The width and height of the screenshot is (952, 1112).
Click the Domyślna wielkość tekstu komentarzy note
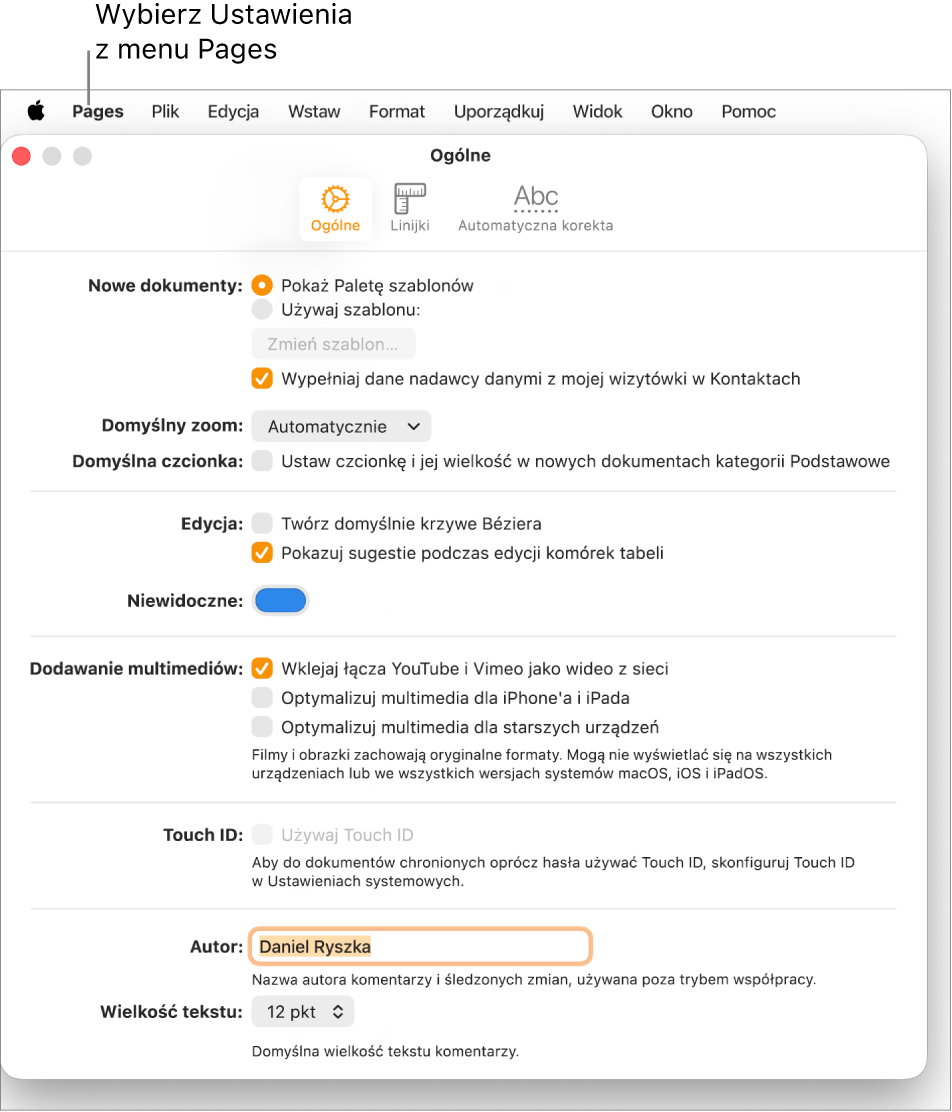point(385,1051)
